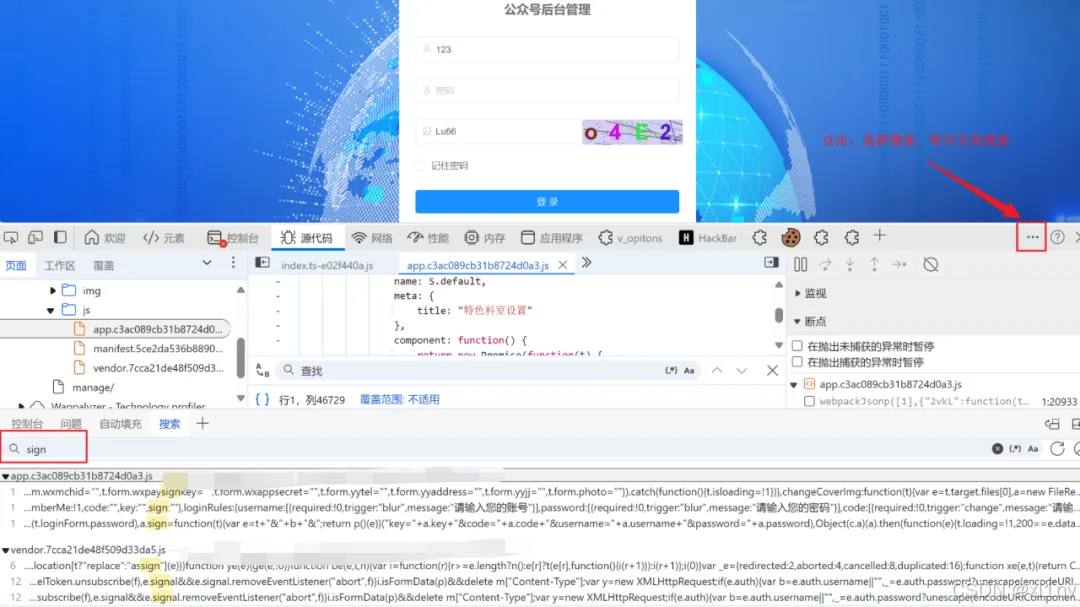1080x607 pixels.
Task: Click the inspect element picker icon
Action: [x=10, y=238]
